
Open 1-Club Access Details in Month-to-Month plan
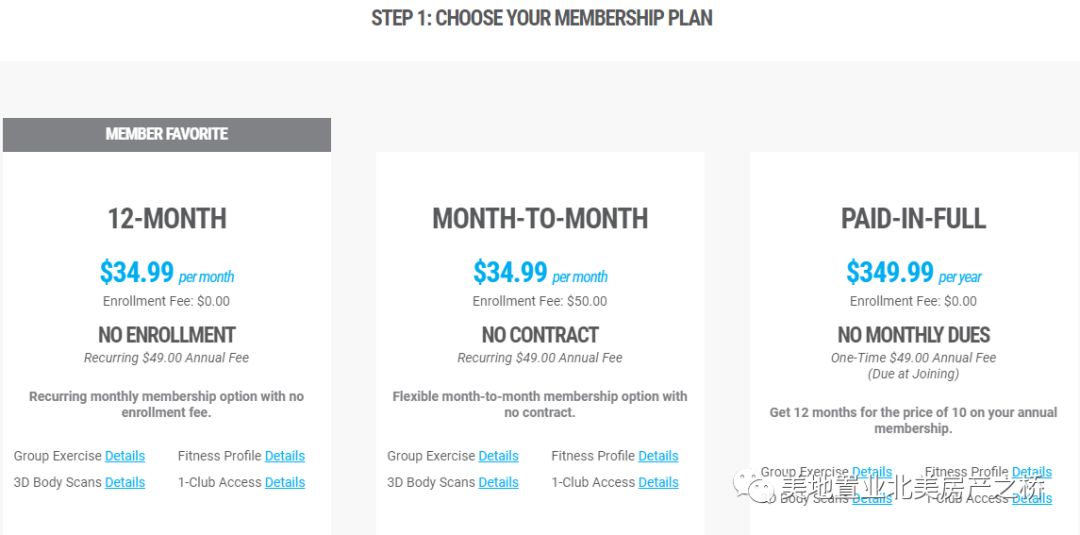658,482
